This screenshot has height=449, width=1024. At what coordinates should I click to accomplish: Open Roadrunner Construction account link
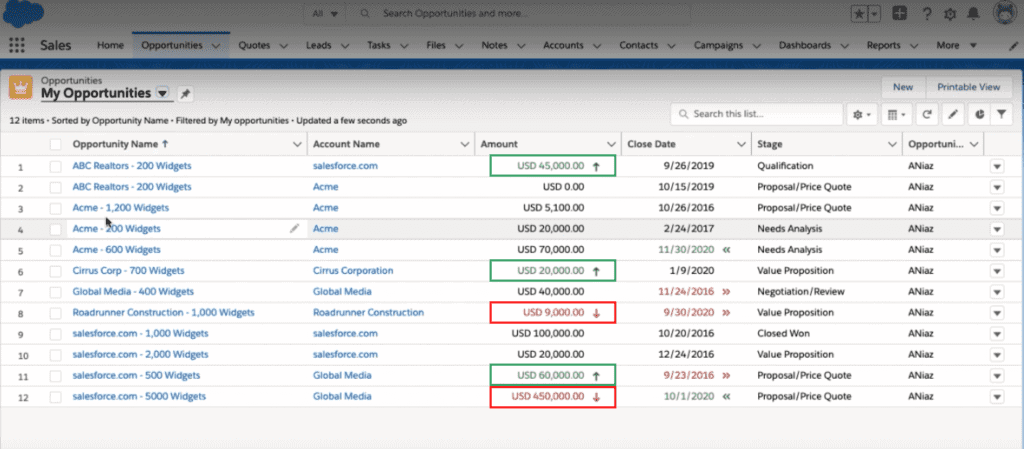368,313
